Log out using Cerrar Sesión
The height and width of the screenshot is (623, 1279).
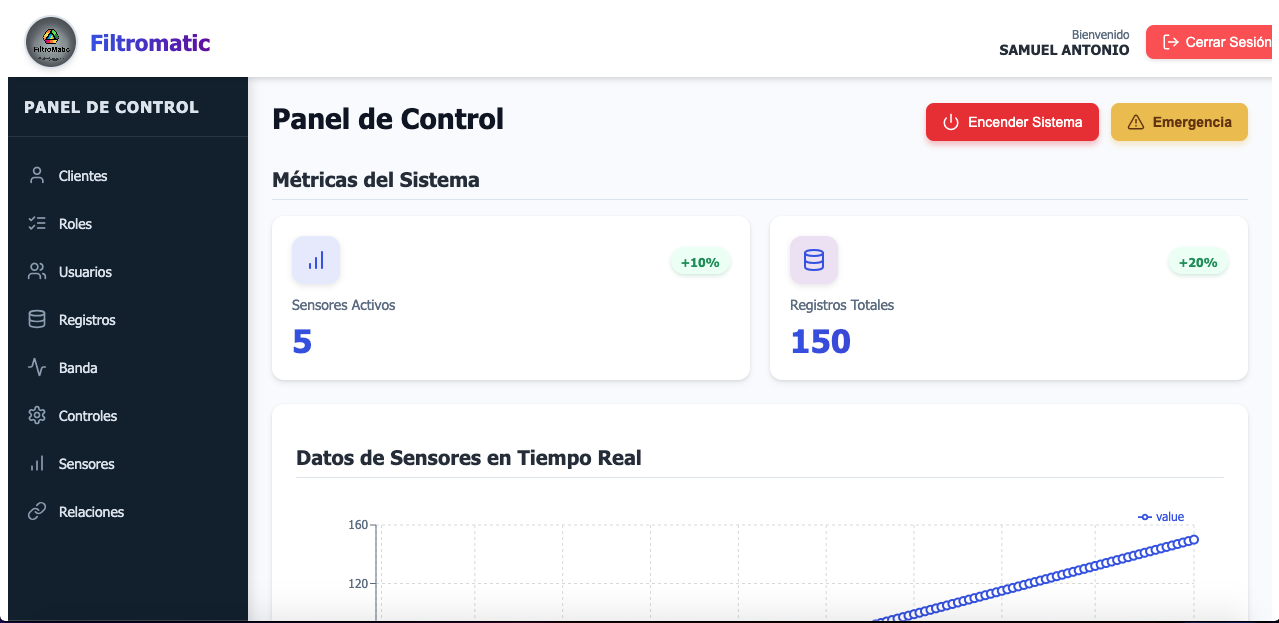[1214, 42]
